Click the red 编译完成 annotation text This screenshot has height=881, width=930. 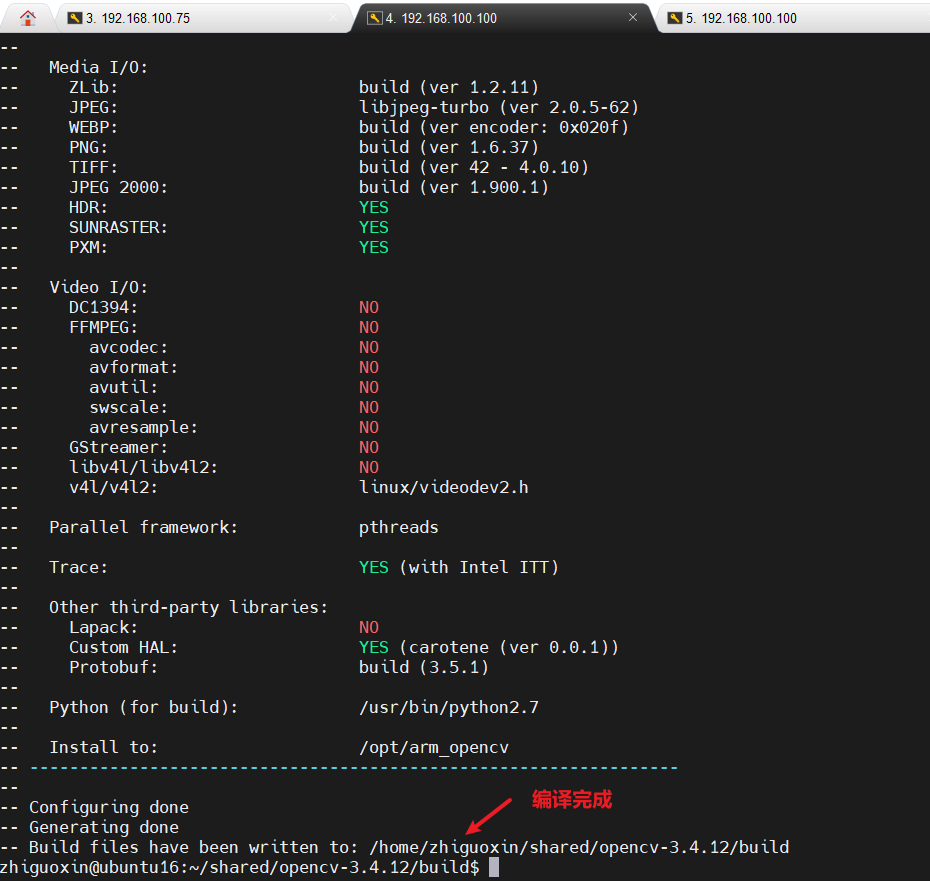pos(570,800)
